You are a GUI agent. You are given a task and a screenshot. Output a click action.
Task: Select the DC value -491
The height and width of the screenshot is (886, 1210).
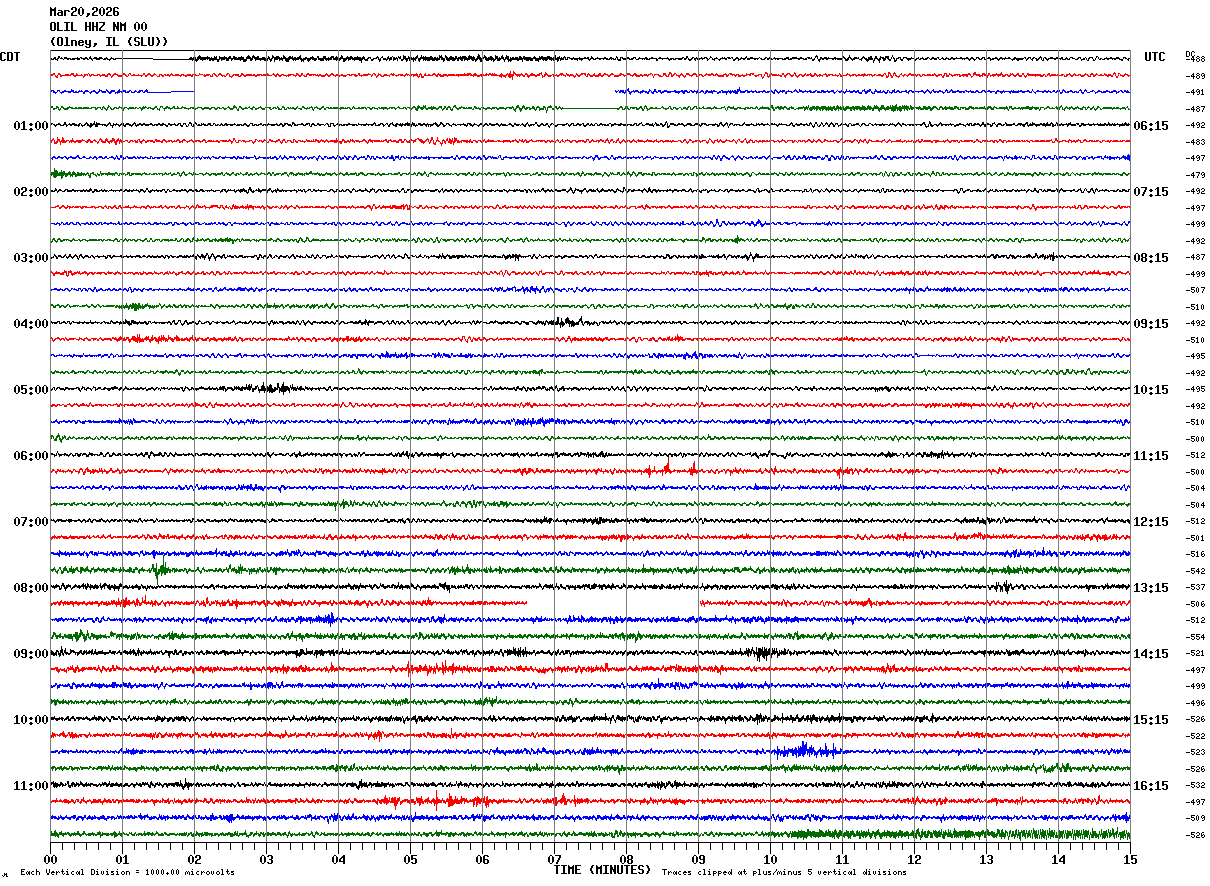1195,93
